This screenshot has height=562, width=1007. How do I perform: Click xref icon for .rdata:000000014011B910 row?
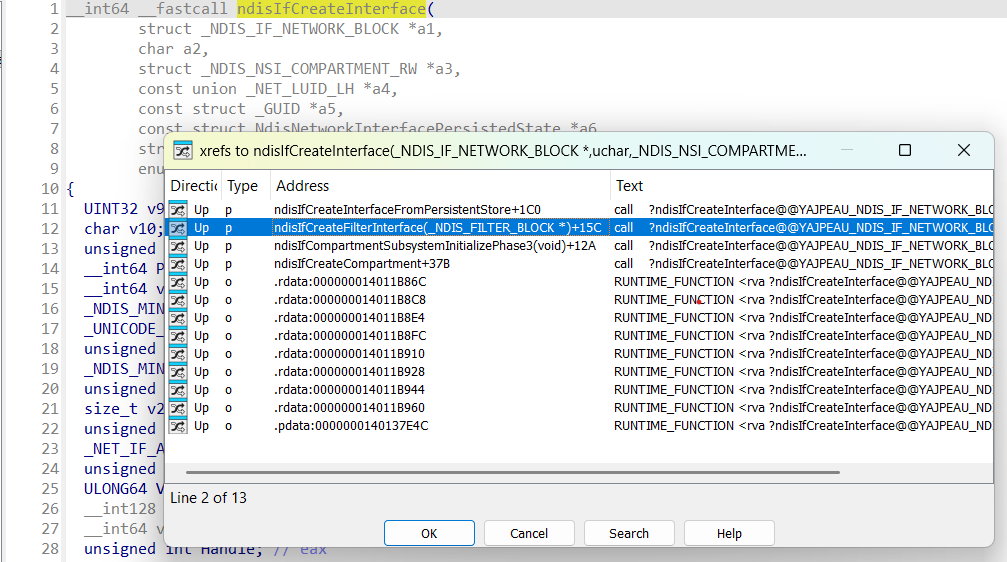[178, 354]
